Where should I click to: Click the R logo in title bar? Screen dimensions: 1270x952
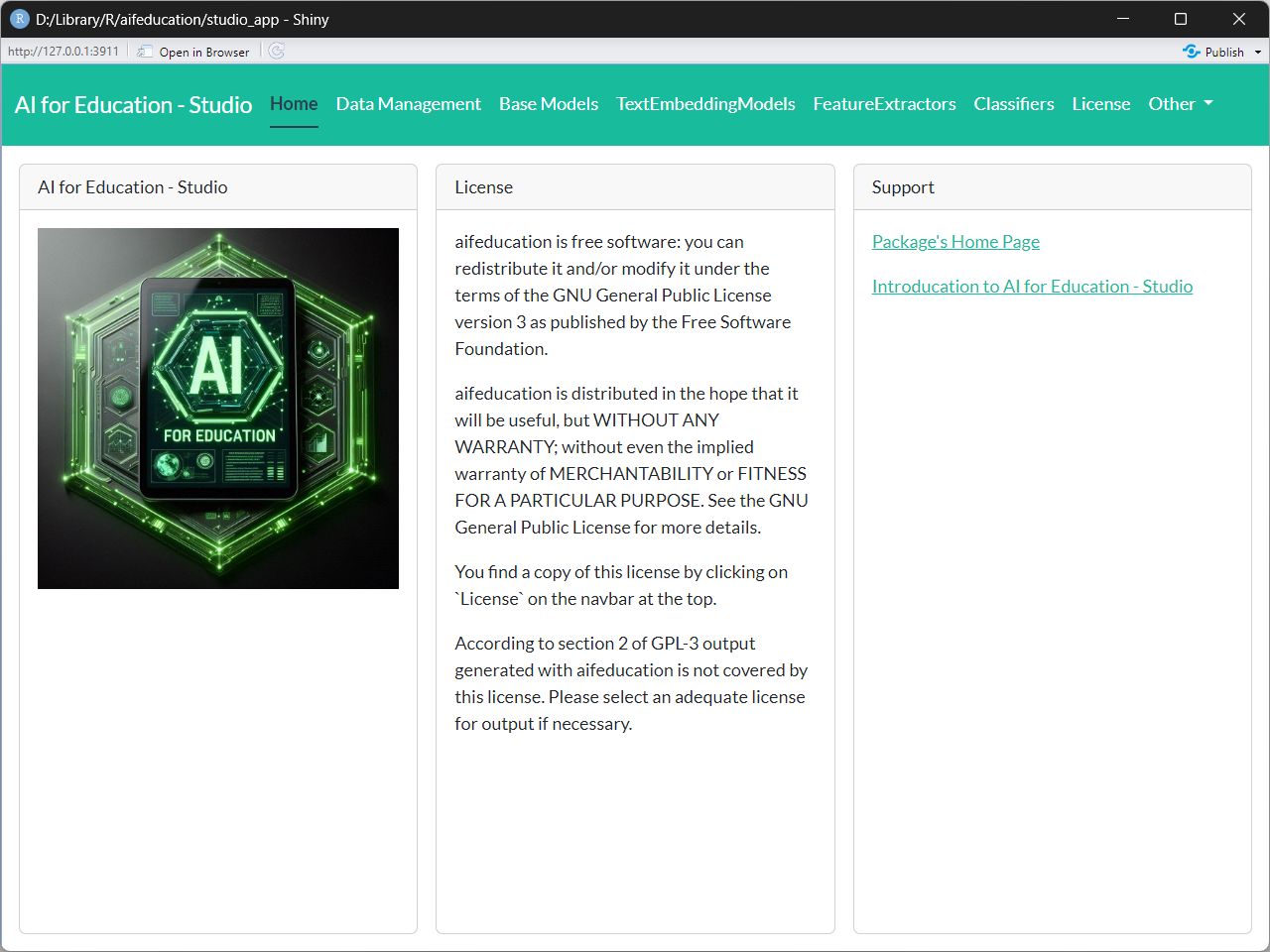pos(19,19)
